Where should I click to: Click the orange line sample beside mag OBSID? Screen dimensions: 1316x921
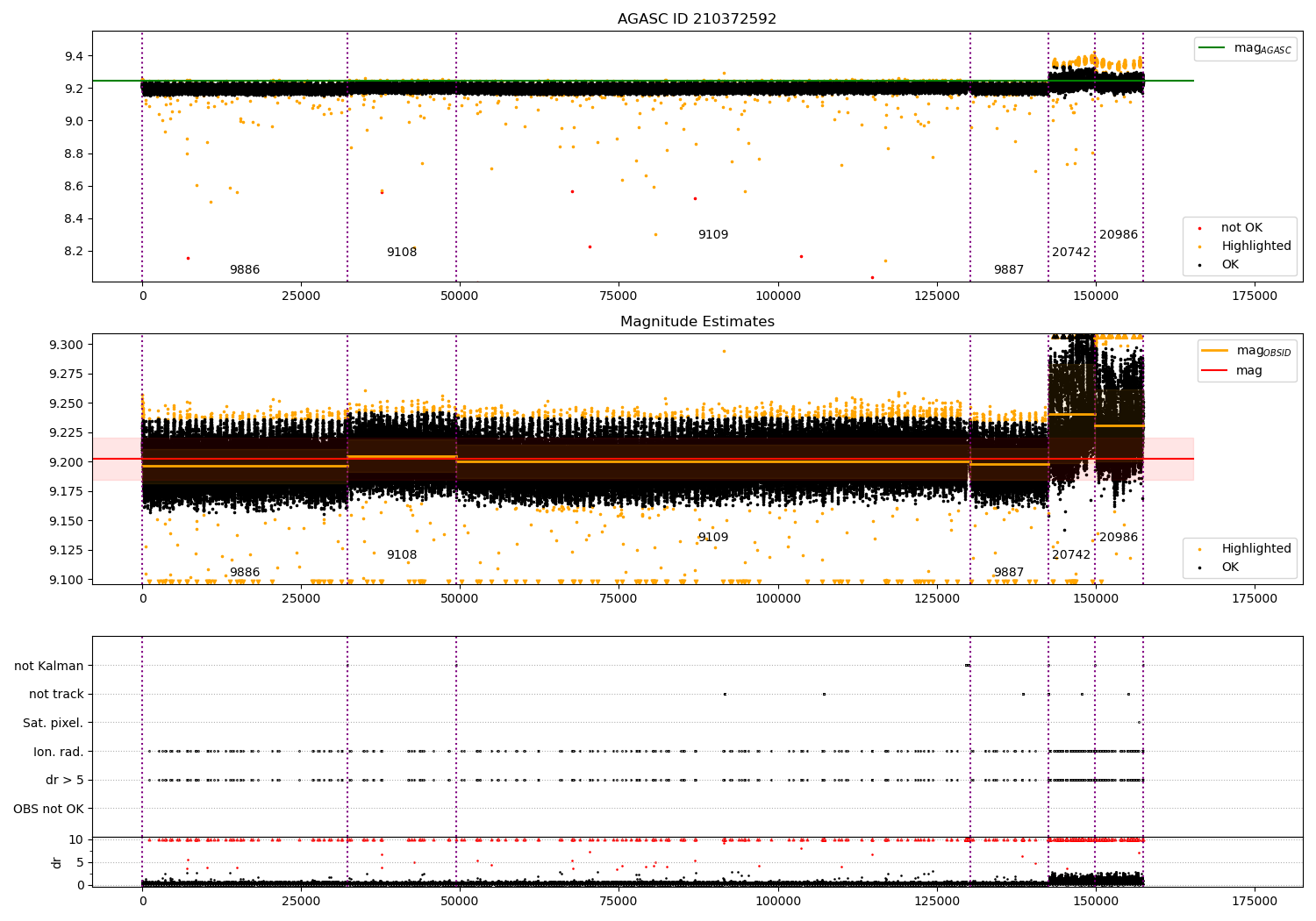[1214, 351]
